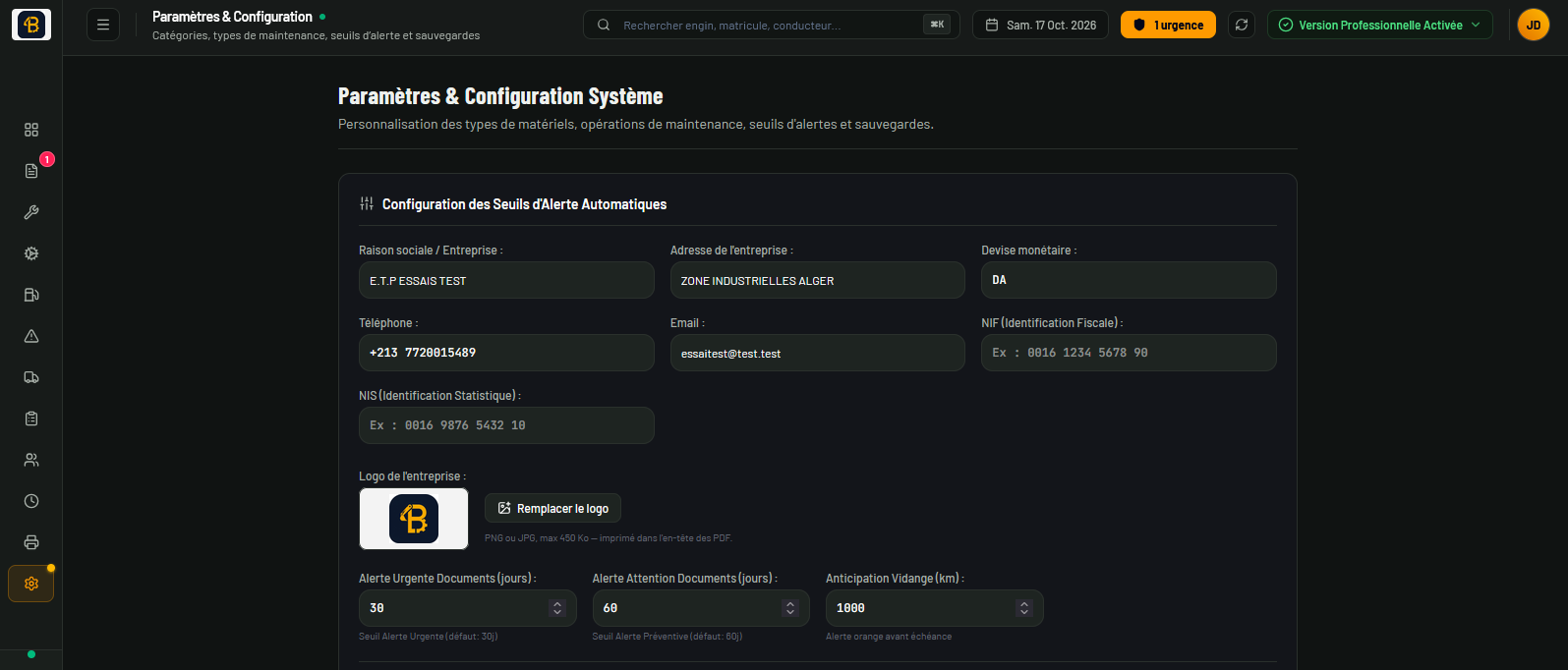This screenshot has height=670, width=1568.
Task: Click the ⌘K shortcut badge in the search bar
Action: (x=937, y=25)
